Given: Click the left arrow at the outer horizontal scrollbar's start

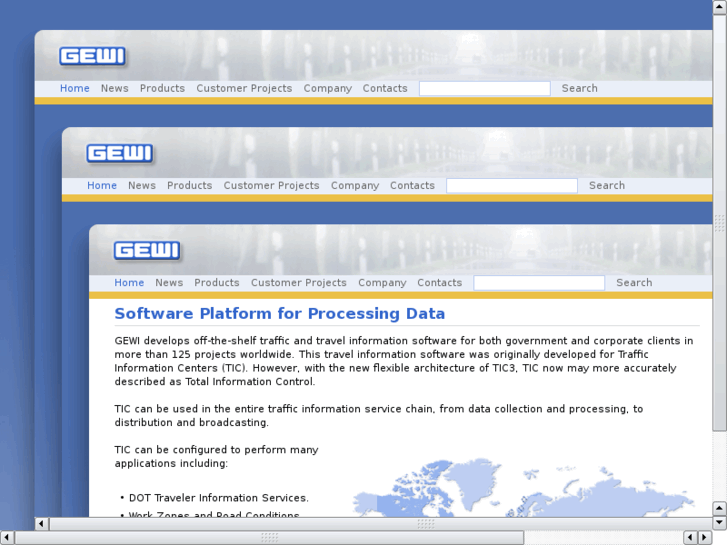Looking at the screenshot, I should coord(7,538).
